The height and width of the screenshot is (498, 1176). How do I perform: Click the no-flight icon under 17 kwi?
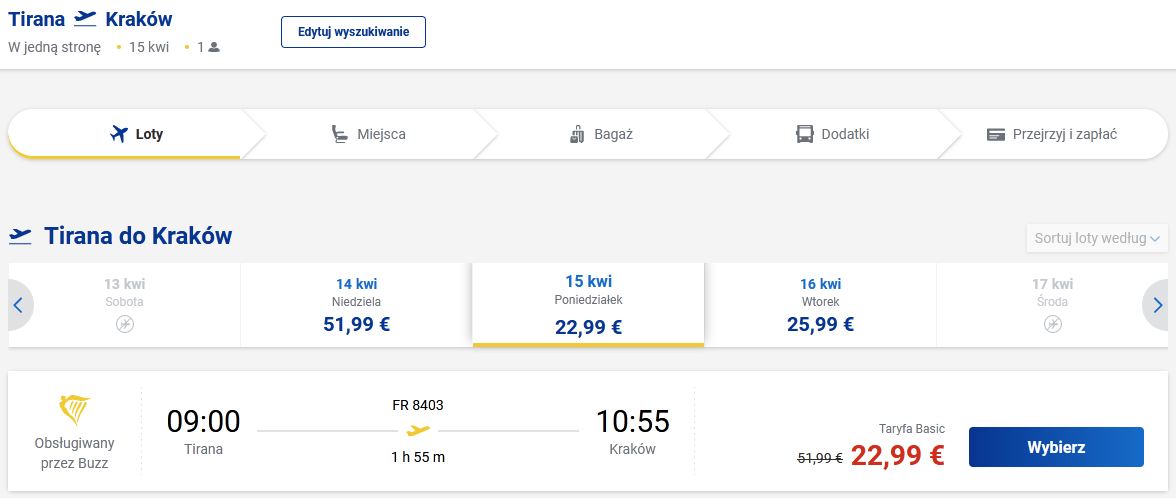point(1053,324)
